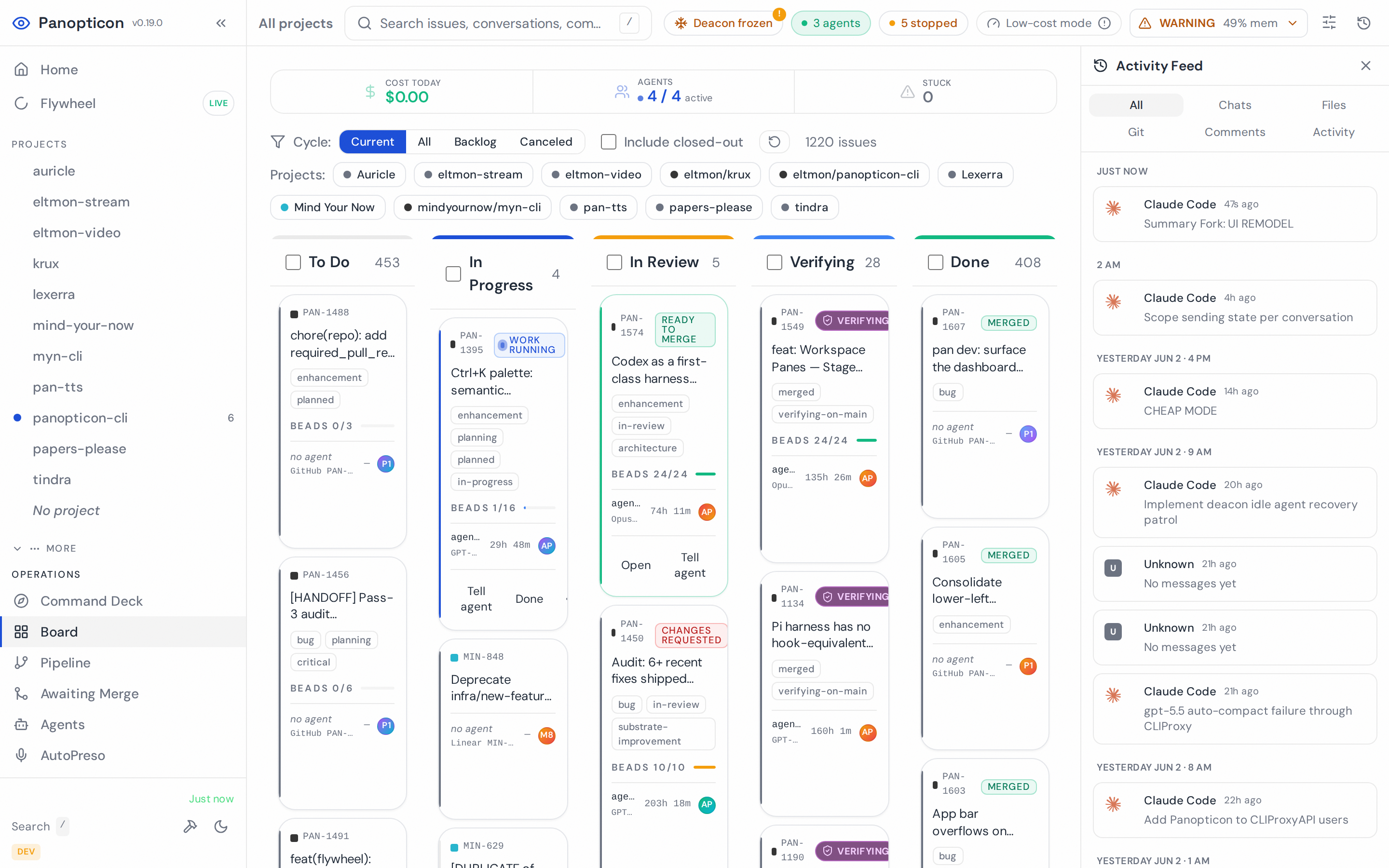
Task: Click the hammer tools icon
Action: click(x=190, y=826)
